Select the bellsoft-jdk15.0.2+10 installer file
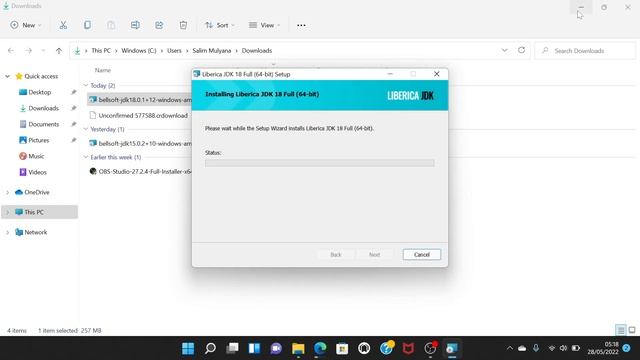 (x=140, y=144)
